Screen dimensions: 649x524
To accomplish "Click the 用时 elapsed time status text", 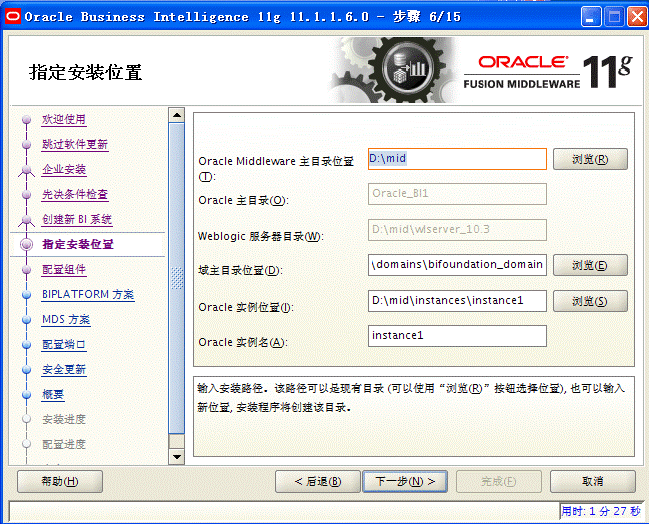I will (601, 511).
